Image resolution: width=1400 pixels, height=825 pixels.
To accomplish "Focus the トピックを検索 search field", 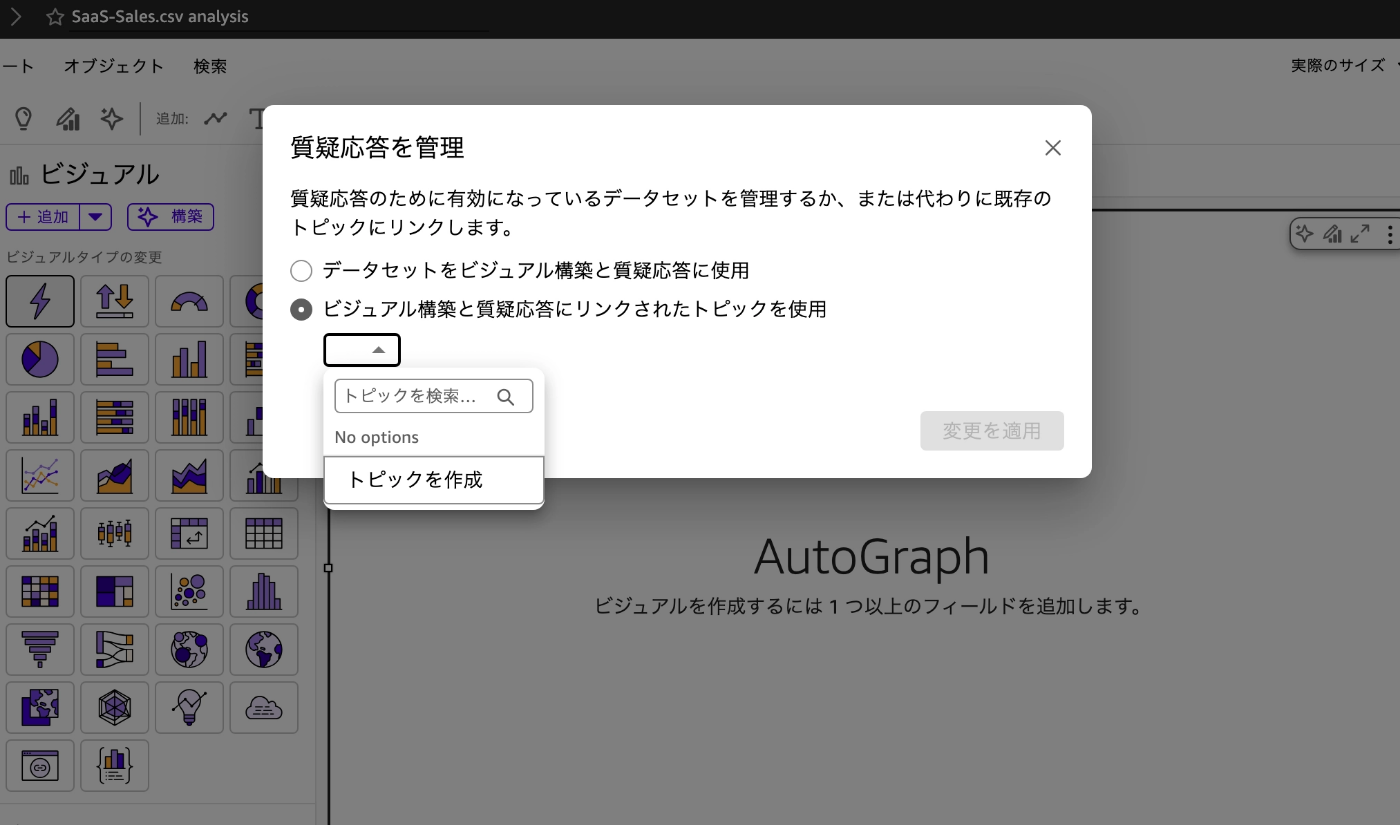I will point(434,396).
